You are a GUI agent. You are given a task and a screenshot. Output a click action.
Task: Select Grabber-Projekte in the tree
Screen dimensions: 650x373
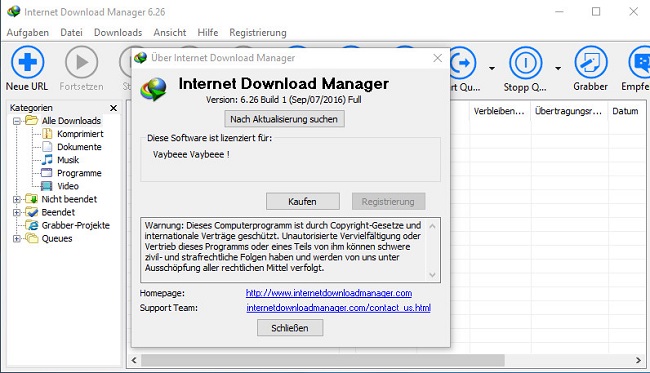click(75, 225)
